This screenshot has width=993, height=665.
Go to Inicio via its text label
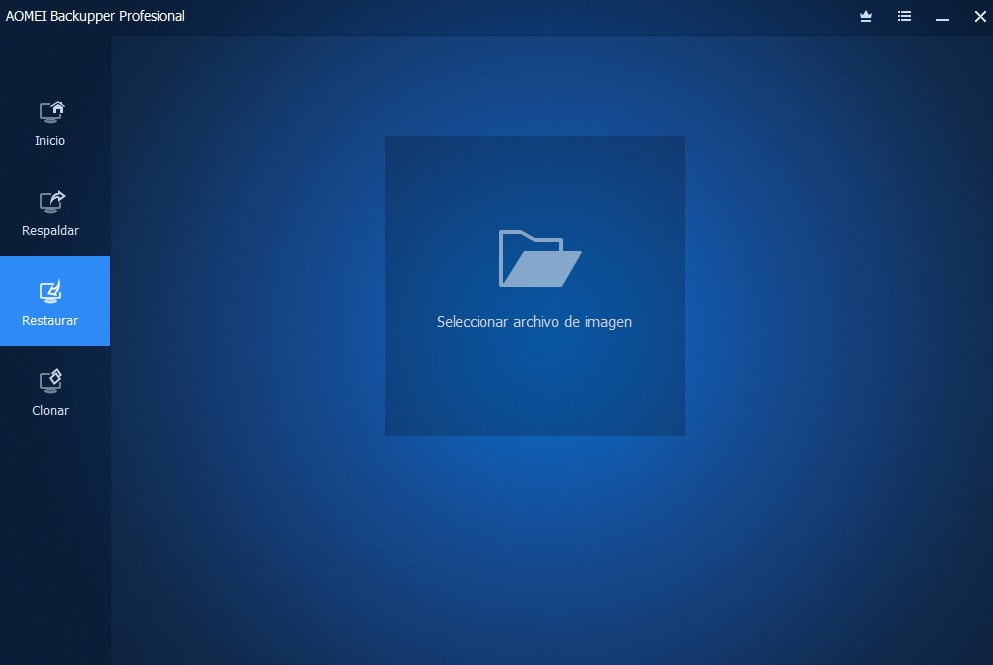pos(50,141)
